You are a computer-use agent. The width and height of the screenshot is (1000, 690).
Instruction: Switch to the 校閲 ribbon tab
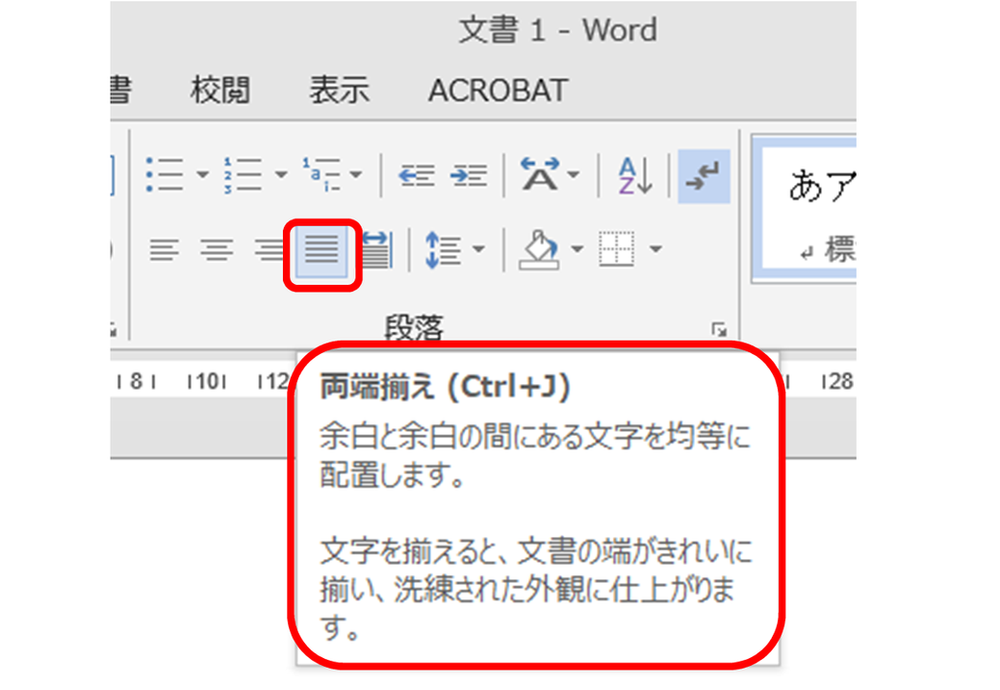point(218,89)
